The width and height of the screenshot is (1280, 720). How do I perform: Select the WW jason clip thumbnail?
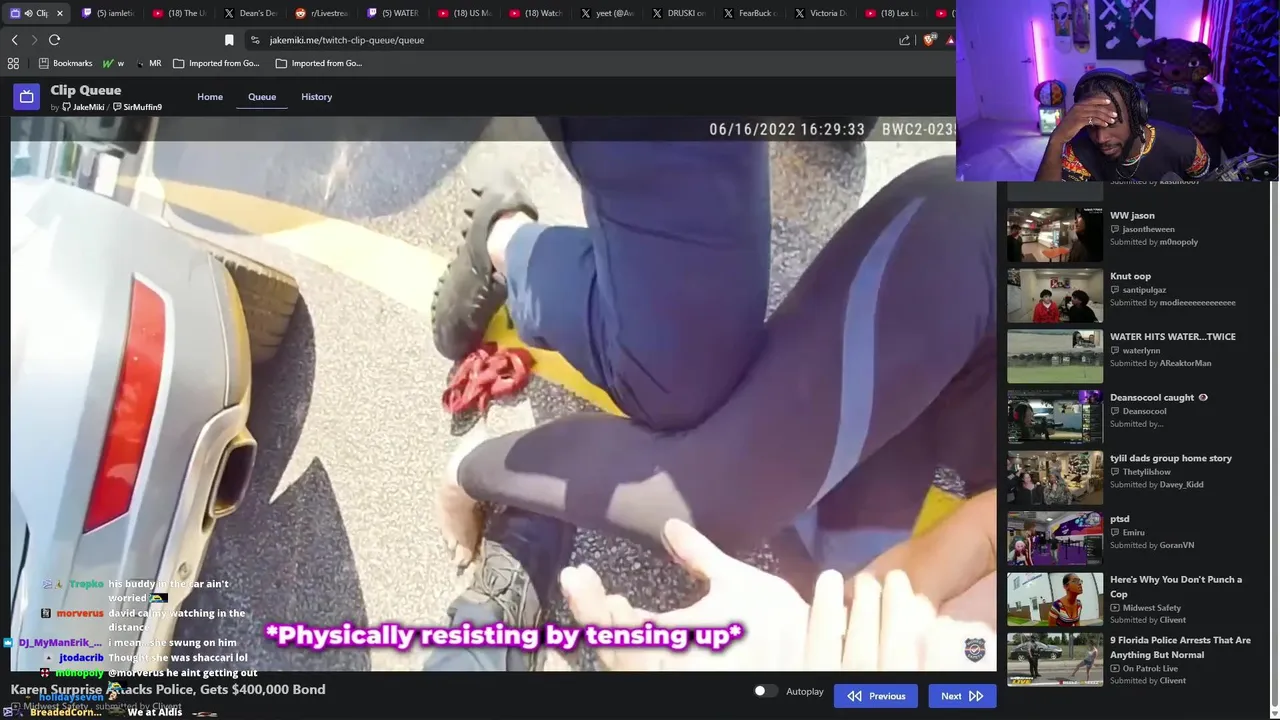pyautogui.click(x=1055, y=234)
